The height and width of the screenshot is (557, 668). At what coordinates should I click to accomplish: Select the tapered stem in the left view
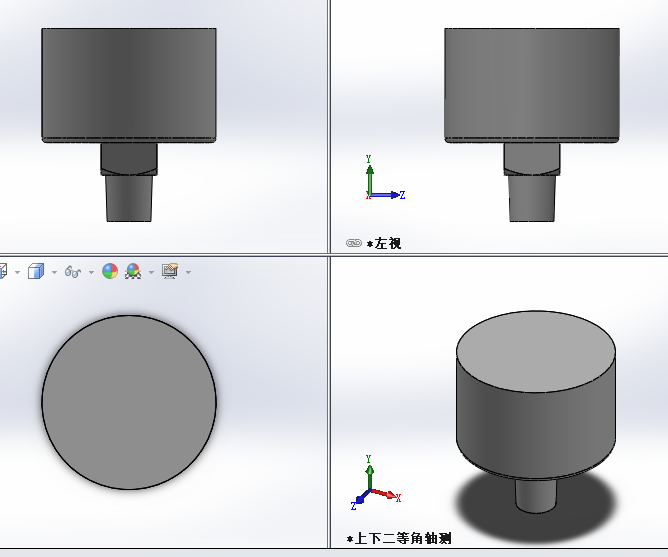tap(532, 198)
